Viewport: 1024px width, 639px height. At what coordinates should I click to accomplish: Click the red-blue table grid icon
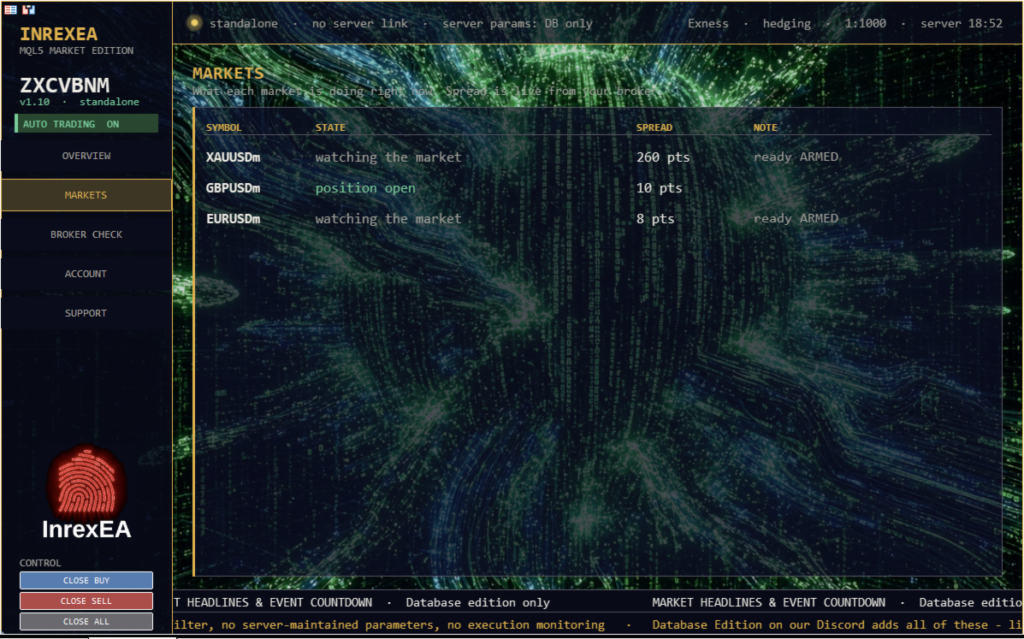[x=10, y=10]
